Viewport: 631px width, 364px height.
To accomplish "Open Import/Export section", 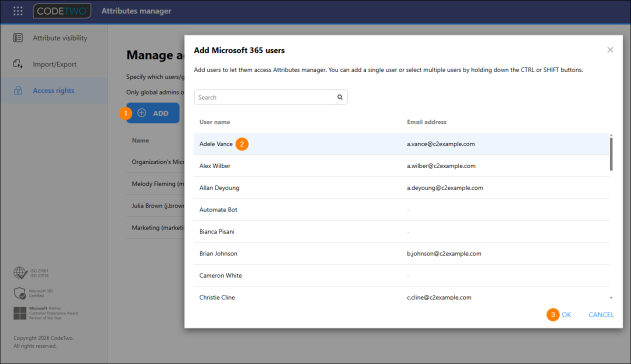I will [x=54, y=64].
